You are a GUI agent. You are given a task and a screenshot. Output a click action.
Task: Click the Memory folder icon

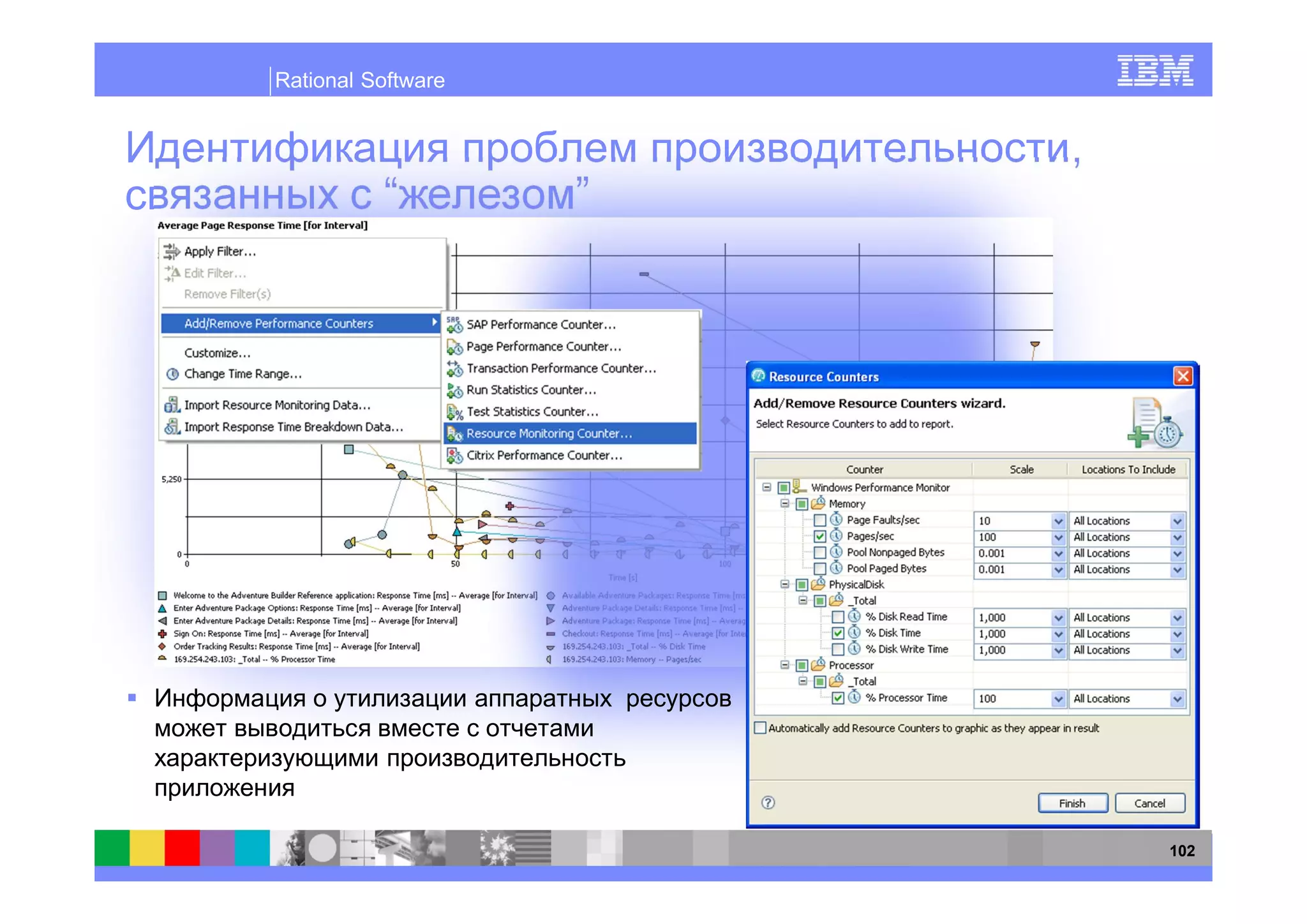coord(818,503)
